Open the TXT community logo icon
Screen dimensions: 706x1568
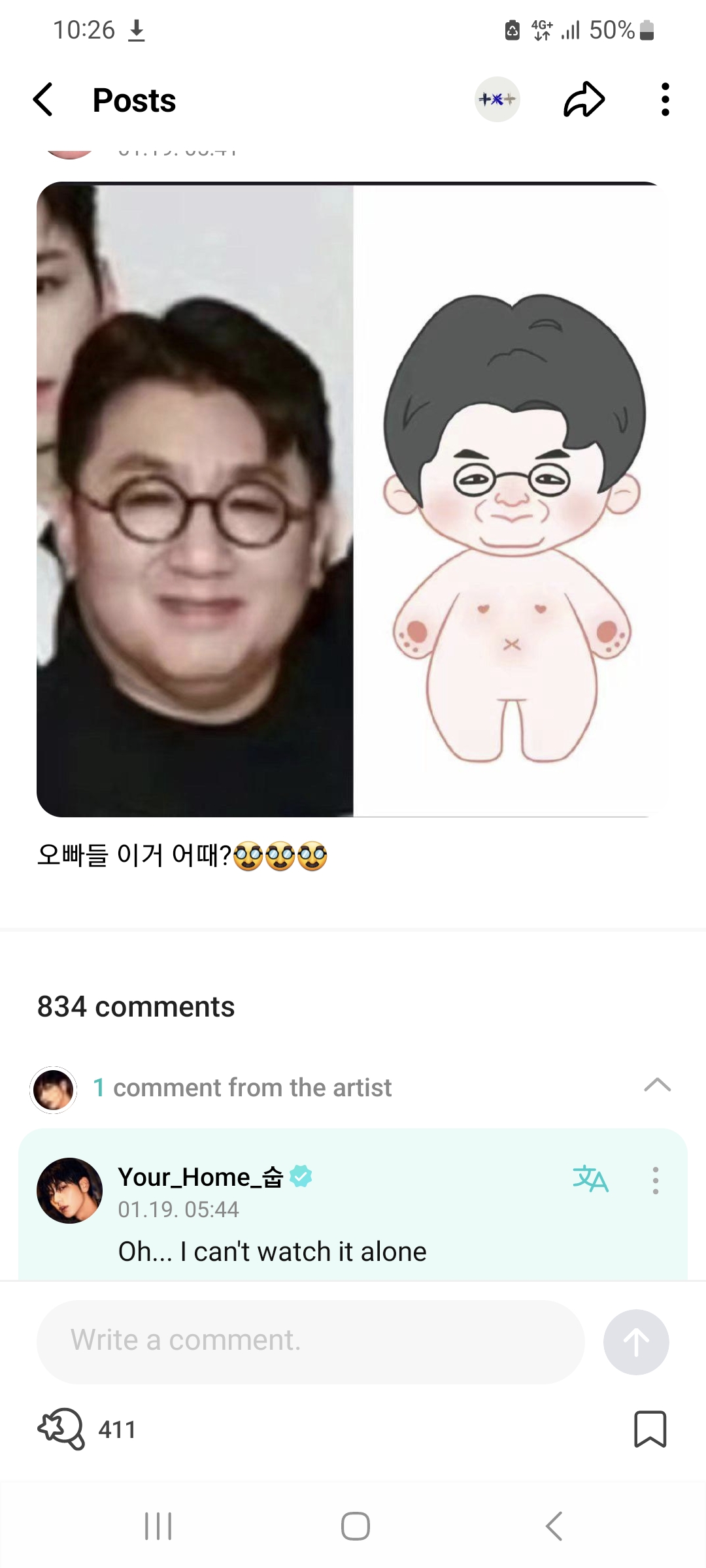pos(497,99)
